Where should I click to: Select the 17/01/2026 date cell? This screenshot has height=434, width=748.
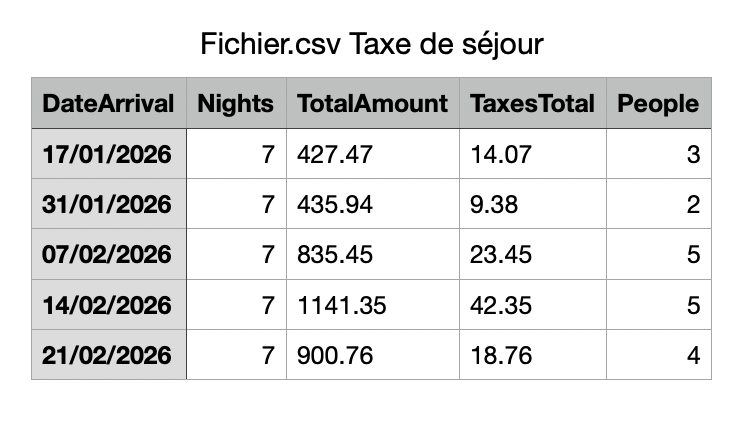coord(108,154)
